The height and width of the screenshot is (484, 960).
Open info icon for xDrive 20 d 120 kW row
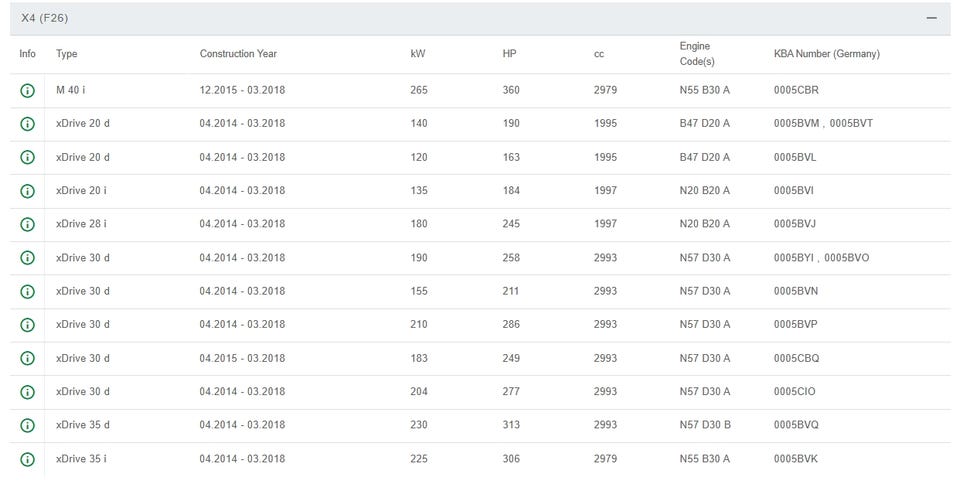click(28, 157)
